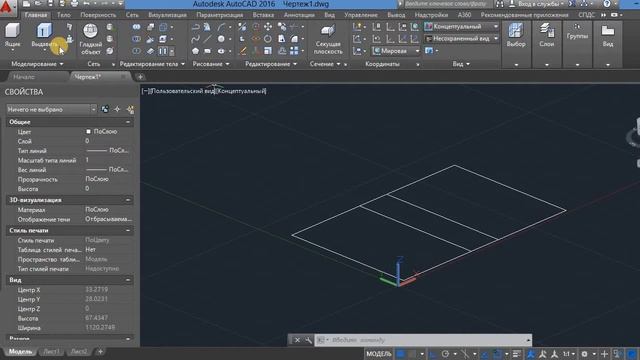Screen dimensions: 640x360
Task: Toggle lineweight display in status bar
Action: point(517,354)
